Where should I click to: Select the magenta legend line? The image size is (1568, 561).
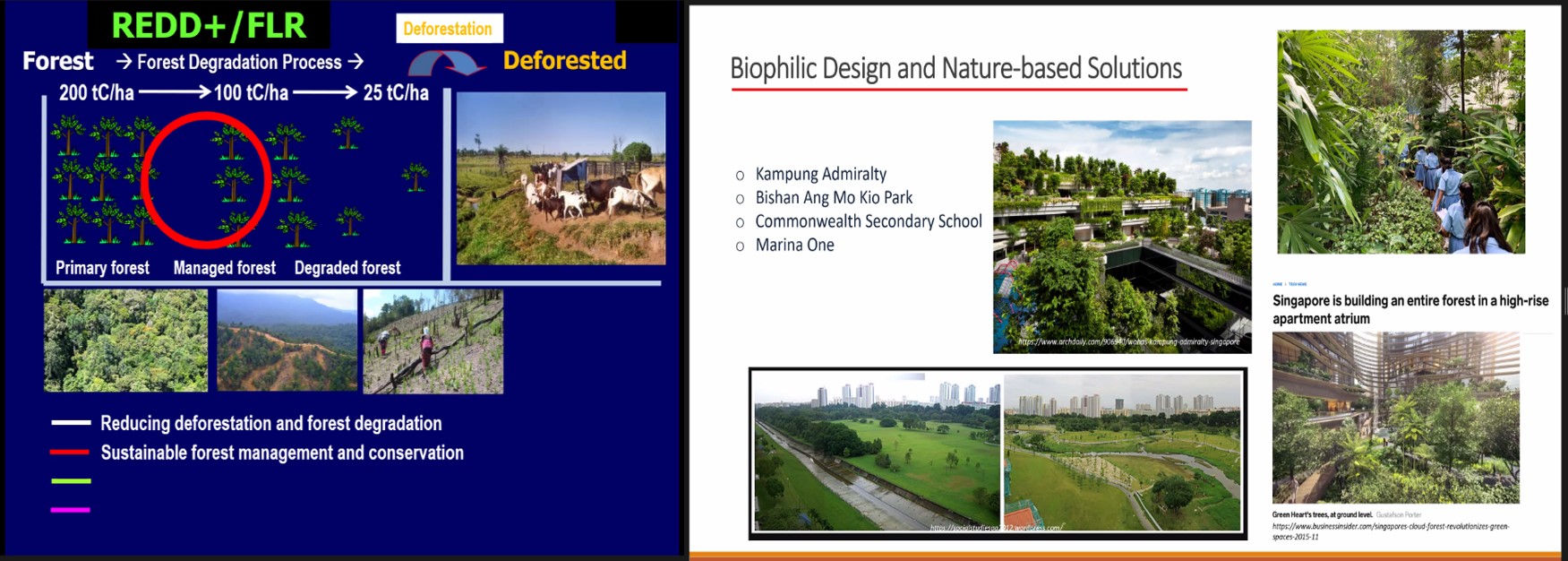71,509
